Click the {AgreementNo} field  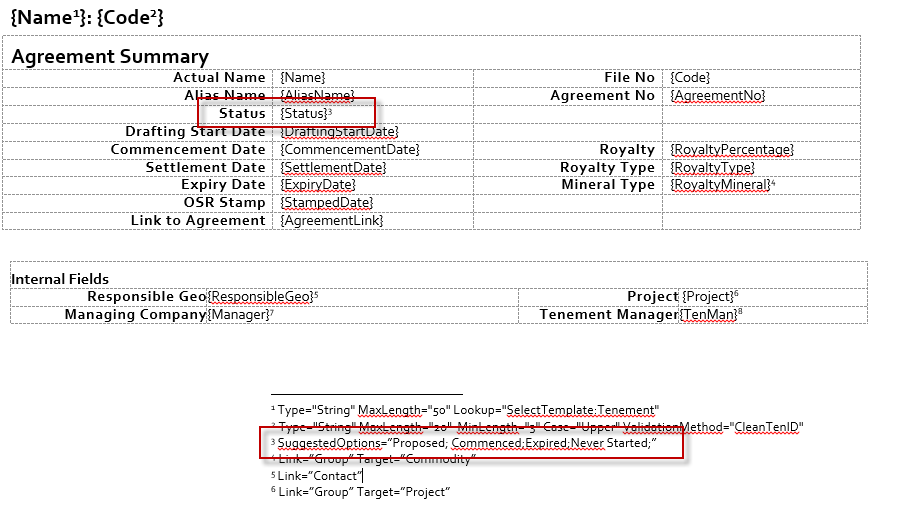coord(718,96)
